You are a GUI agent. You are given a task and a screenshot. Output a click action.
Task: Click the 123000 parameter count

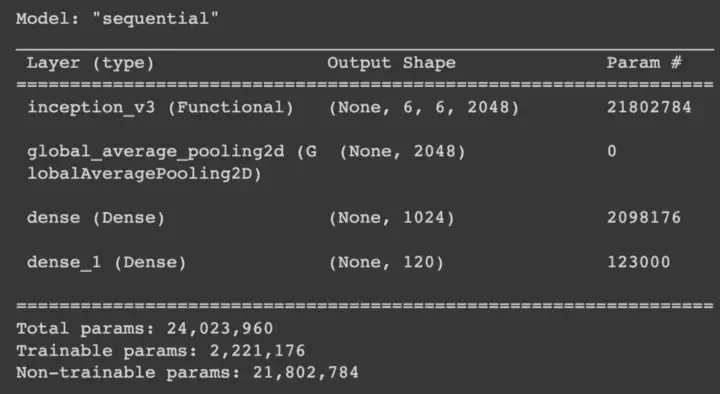coord(639,262)
